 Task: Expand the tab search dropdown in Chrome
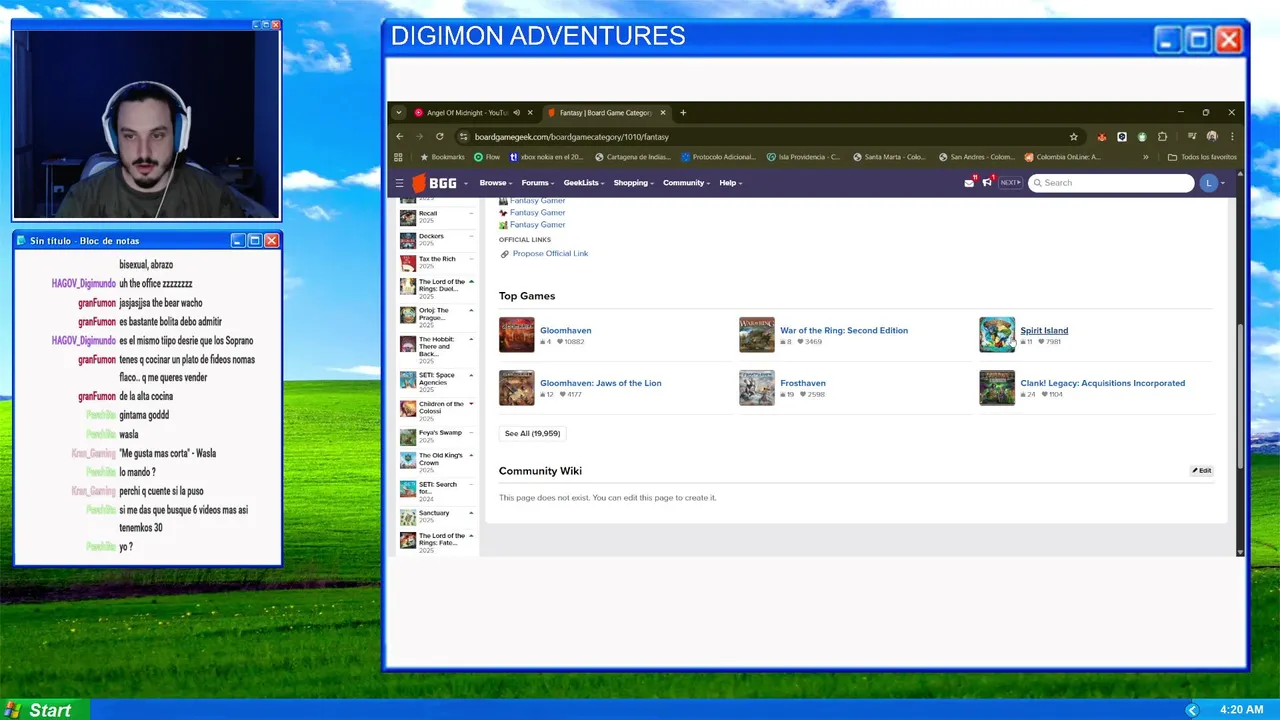[399, 113]
